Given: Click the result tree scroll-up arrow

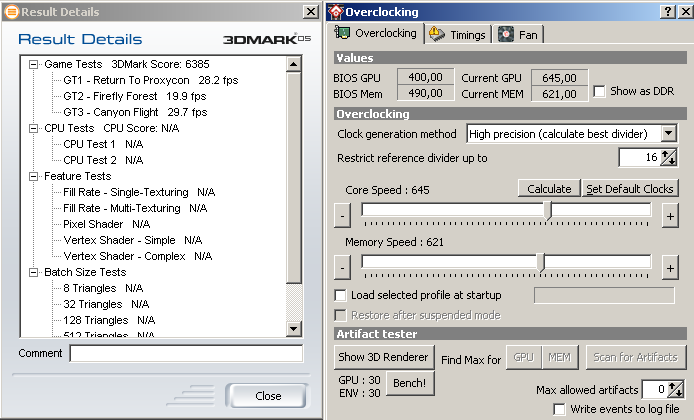Looking at the screenshot, I should click(x=293, y=65).
